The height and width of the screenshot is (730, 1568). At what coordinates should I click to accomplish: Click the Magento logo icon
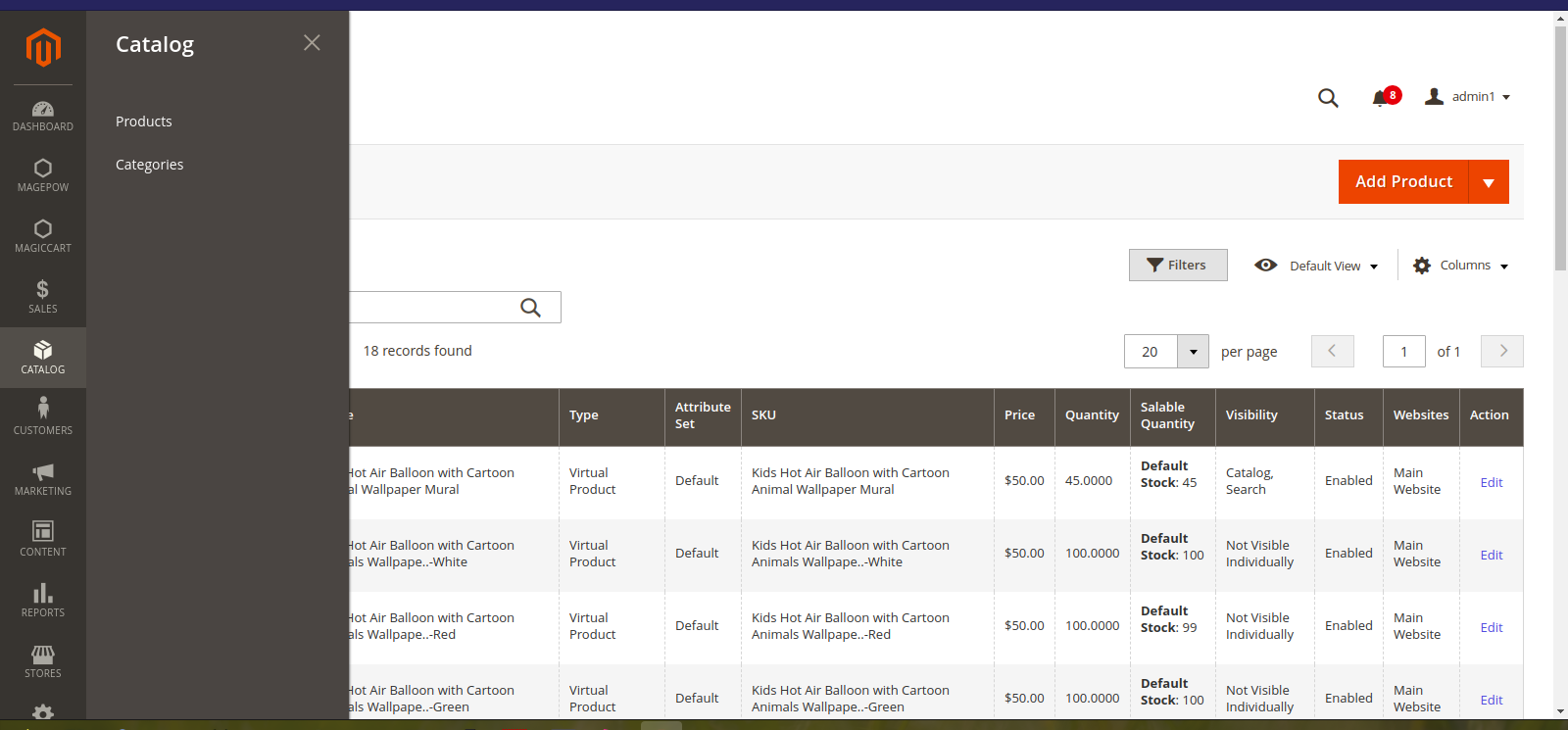43,47
